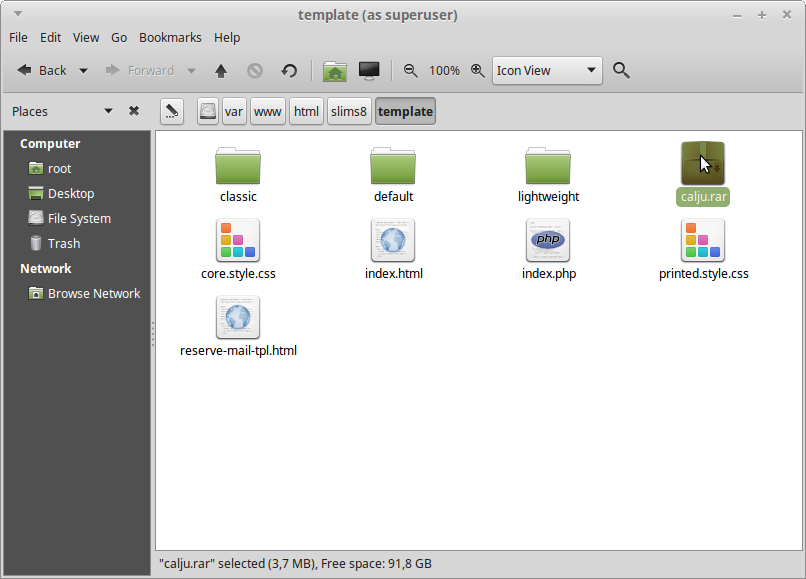Go up to the parent folder
The image size is (806, 579).
[221, 70]
